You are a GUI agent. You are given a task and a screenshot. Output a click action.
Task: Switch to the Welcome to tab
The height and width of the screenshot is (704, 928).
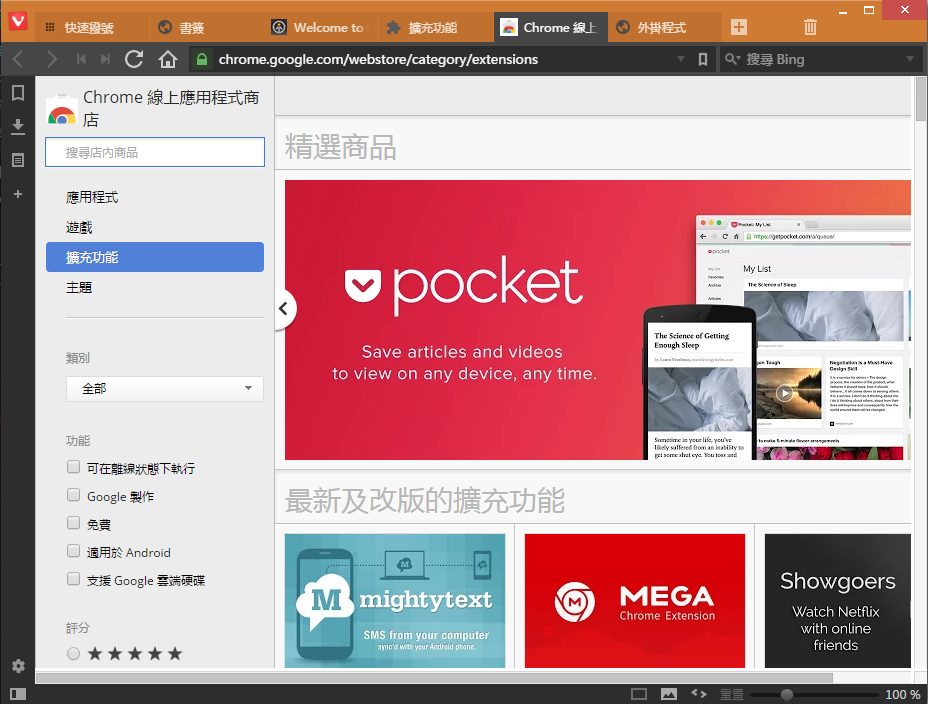click(x=320, y=27)
